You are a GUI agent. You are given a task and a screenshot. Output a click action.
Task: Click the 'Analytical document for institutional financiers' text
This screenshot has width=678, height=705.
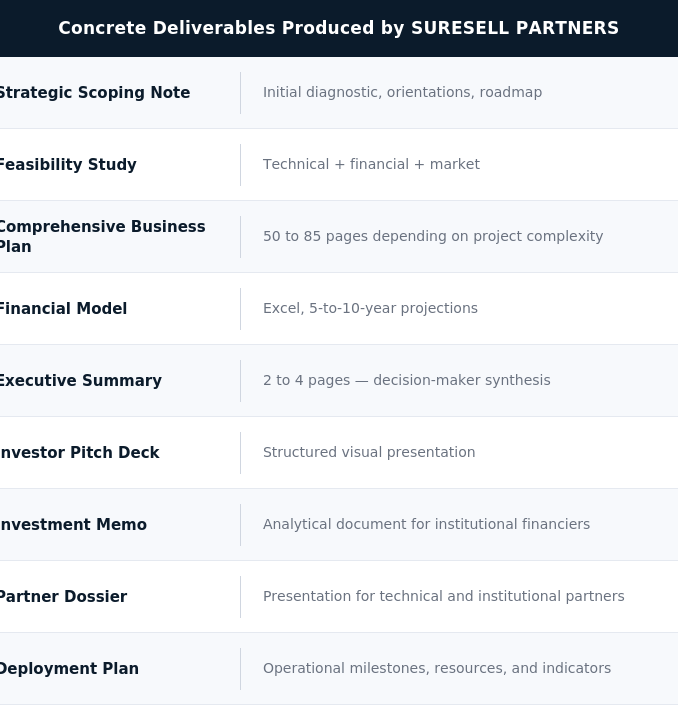(426, 524)
